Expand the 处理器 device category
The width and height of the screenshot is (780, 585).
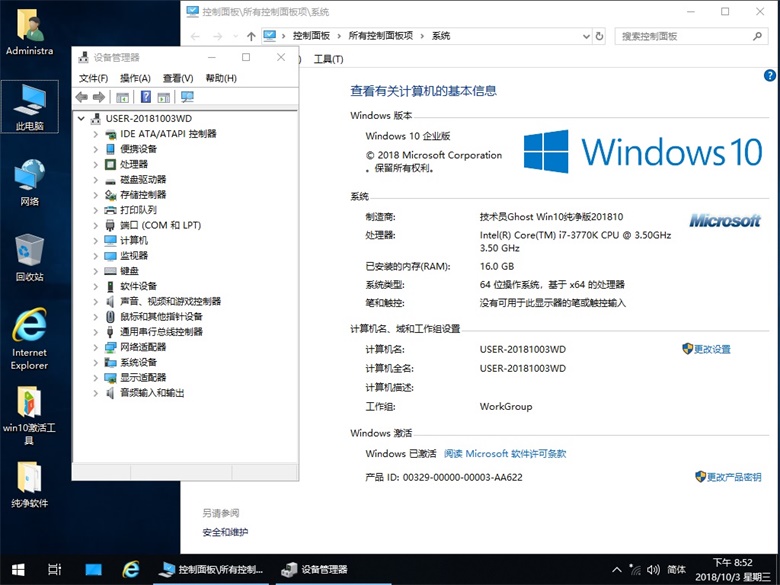pyautogui.click(x=96, y=164)
